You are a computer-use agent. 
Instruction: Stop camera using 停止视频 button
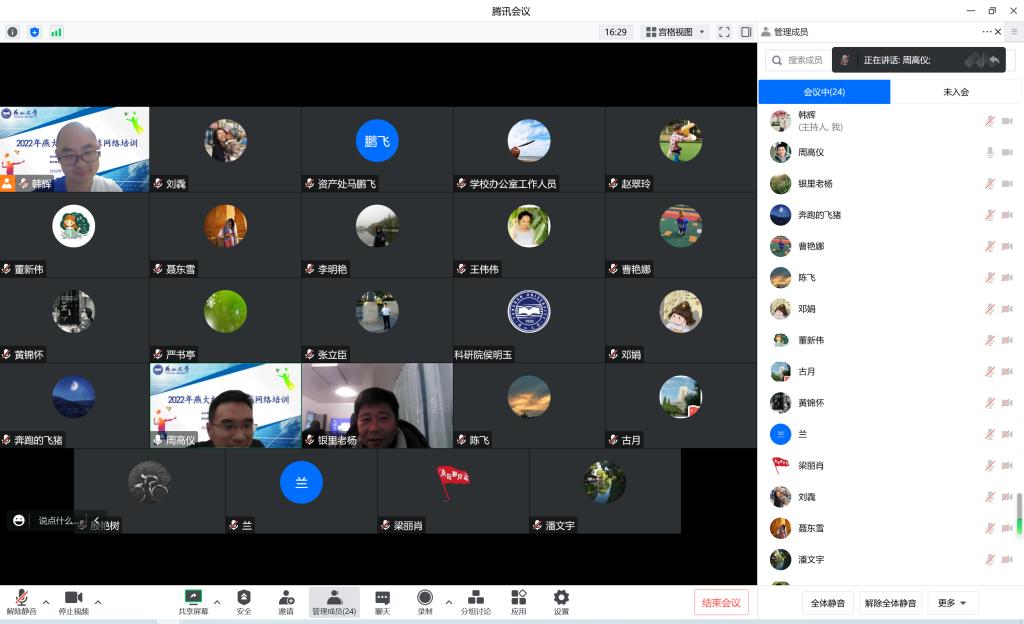pyautogui.click(x=73, y=600)
